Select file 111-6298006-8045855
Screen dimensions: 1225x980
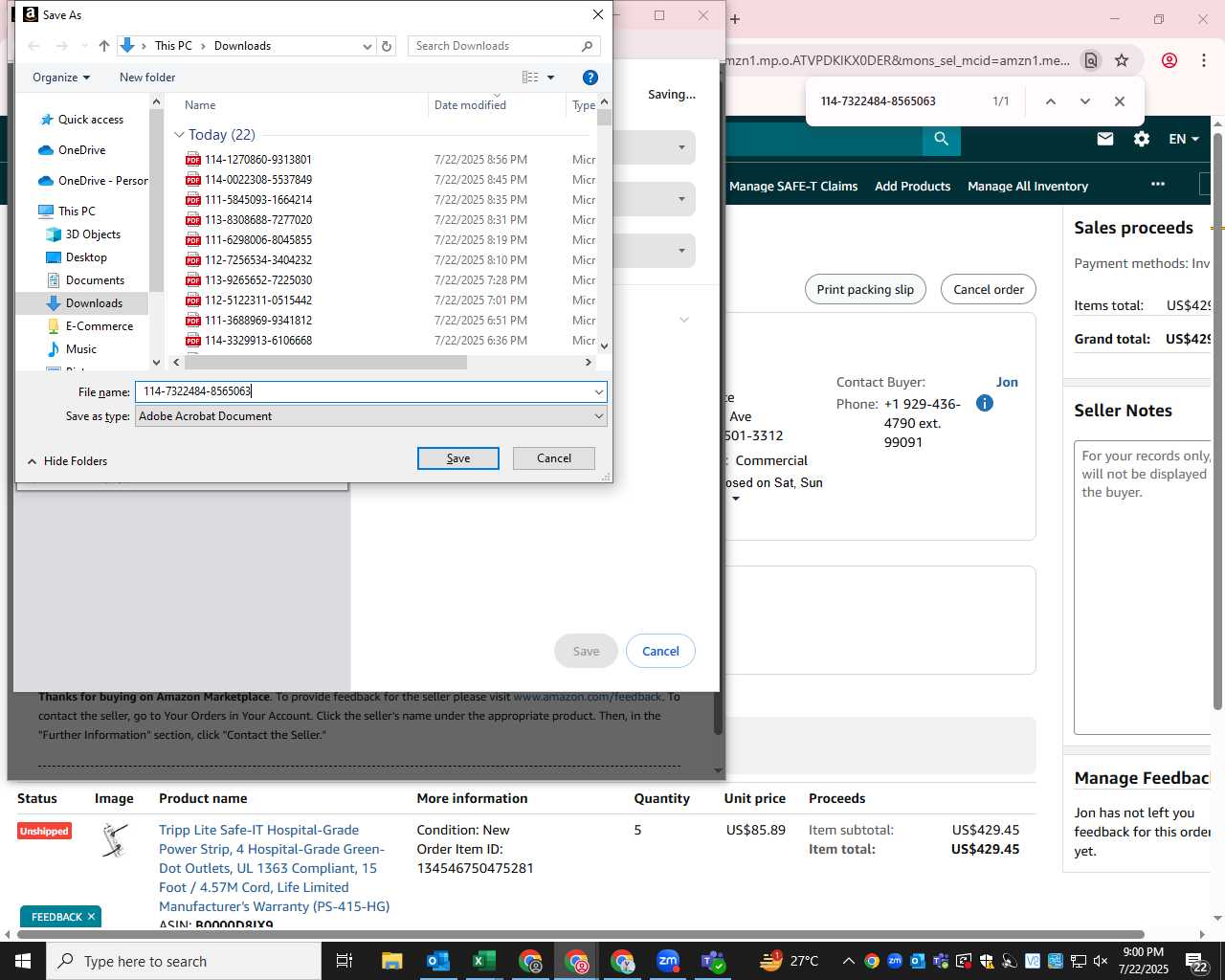(258, 240)
